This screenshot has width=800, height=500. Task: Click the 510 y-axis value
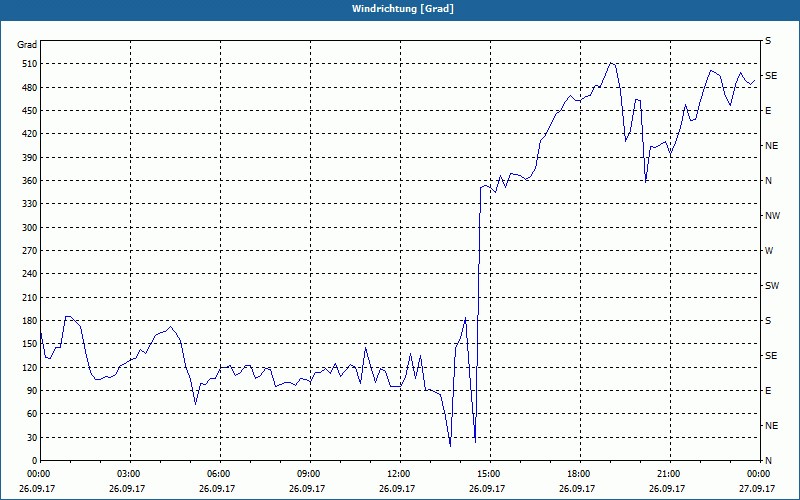(x=30, y=64)
